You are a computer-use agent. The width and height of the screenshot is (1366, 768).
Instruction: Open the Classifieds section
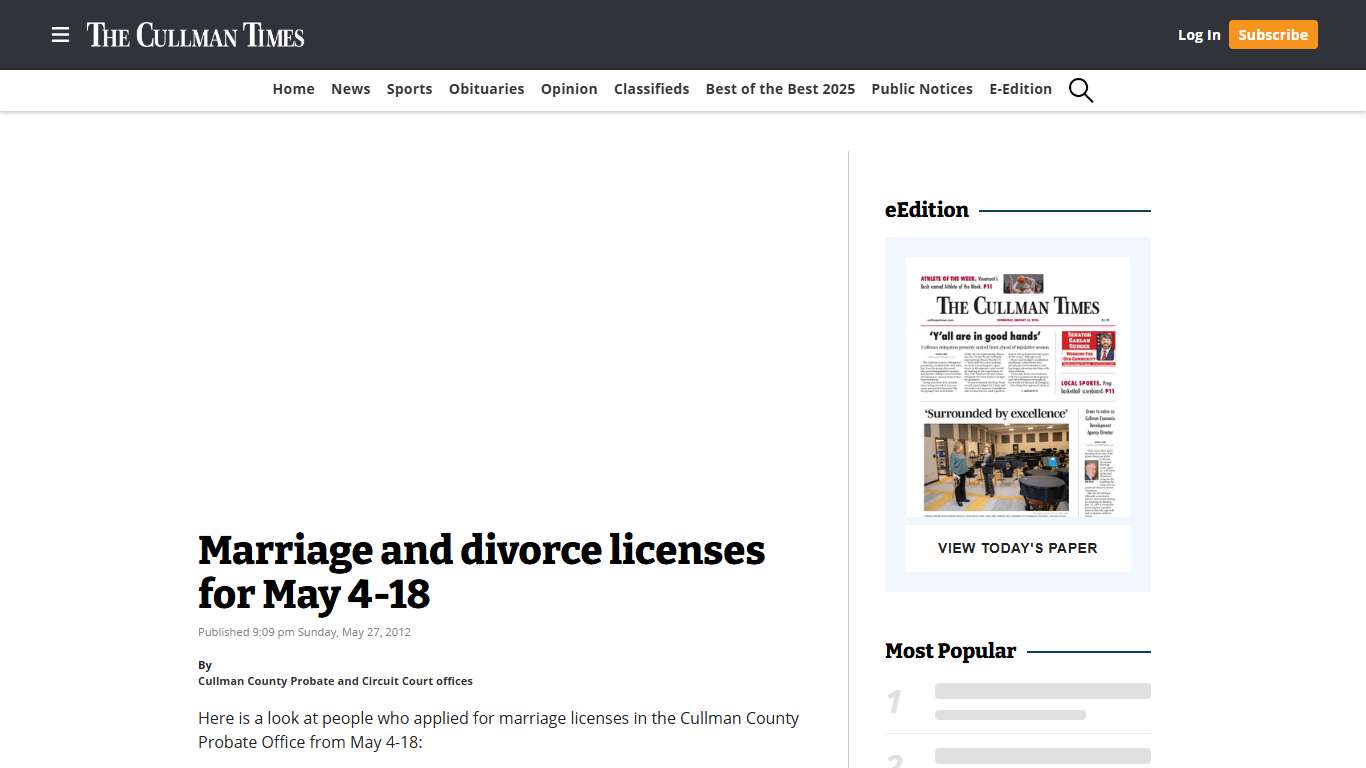pos(651,89)
